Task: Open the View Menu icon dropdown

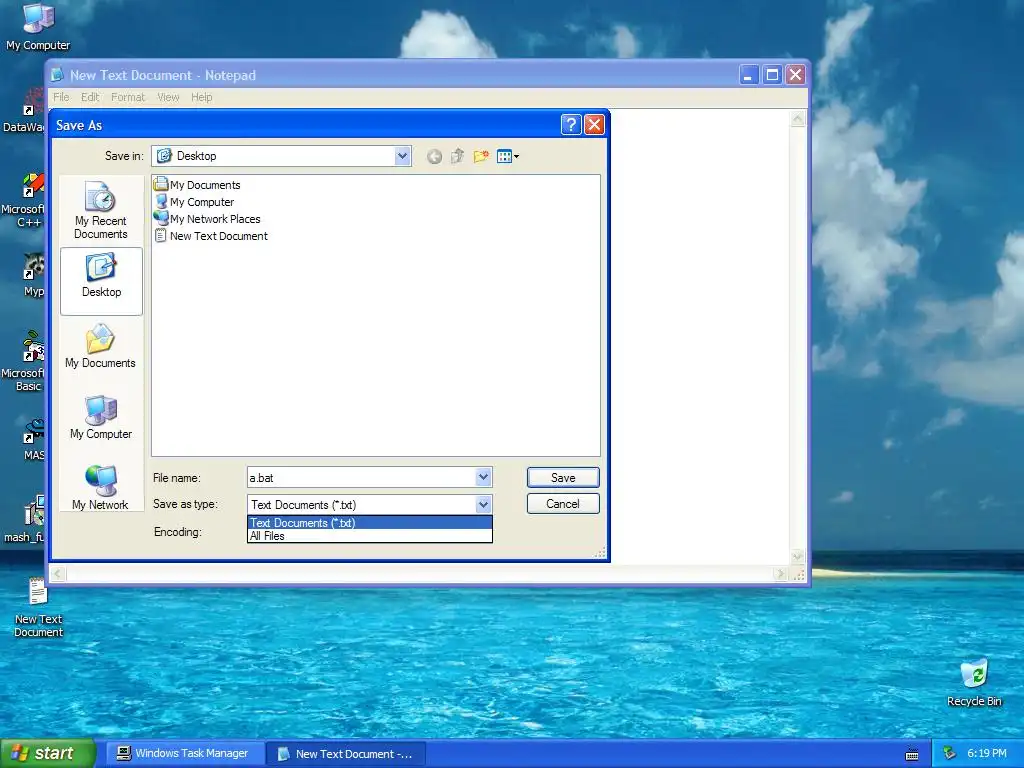Action: [508, 156]
